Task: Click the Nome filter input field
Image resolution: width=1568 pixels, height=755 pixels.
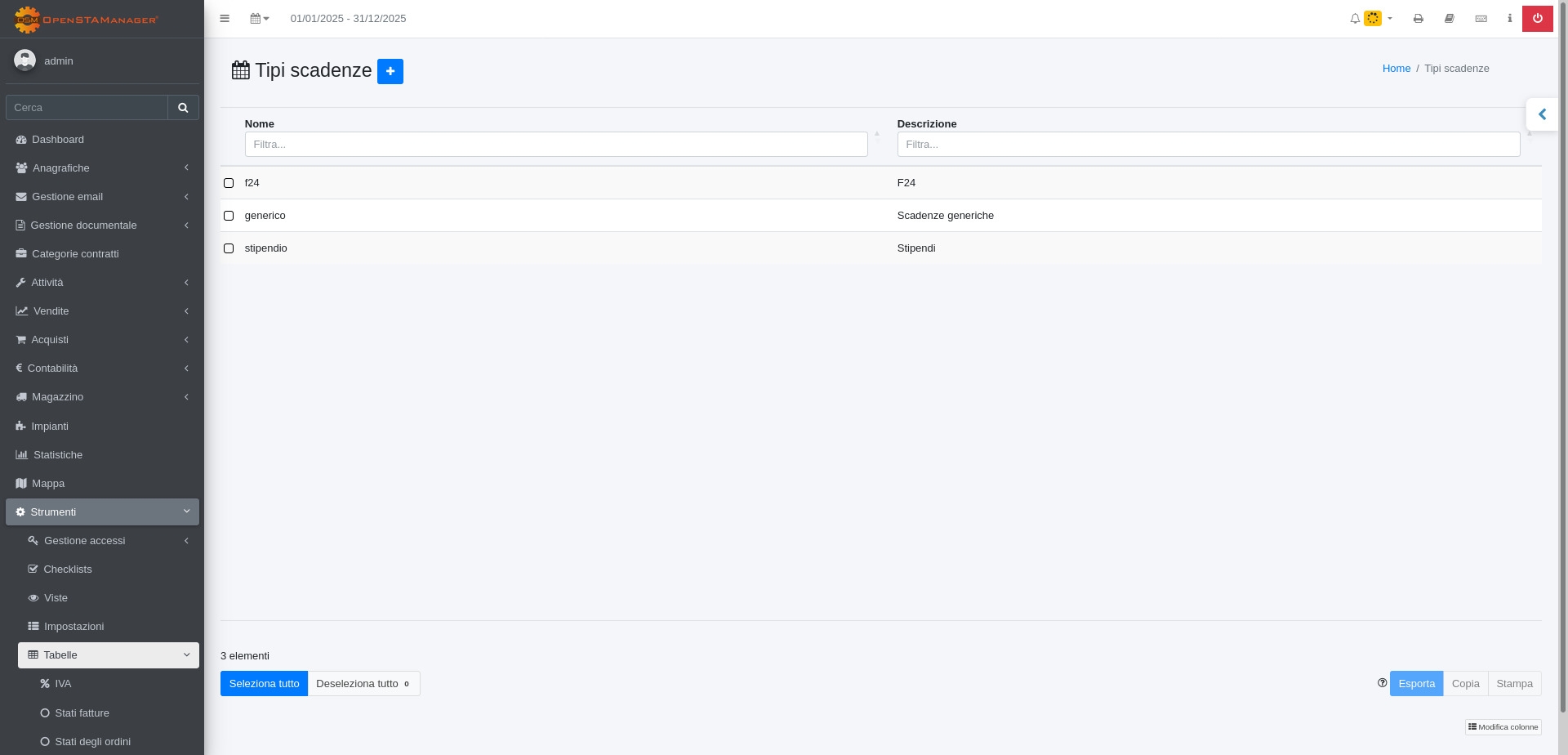Action: (555, 145)
